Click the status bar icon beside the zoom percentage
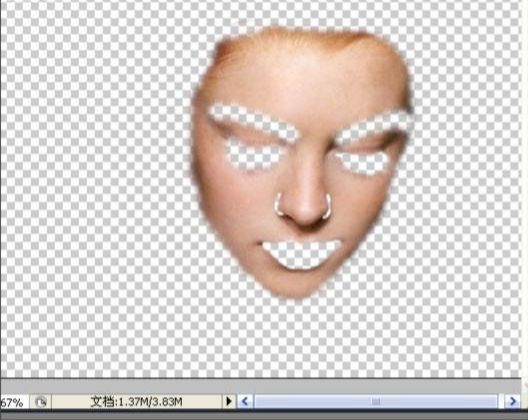528x420 pixels. 41,401
